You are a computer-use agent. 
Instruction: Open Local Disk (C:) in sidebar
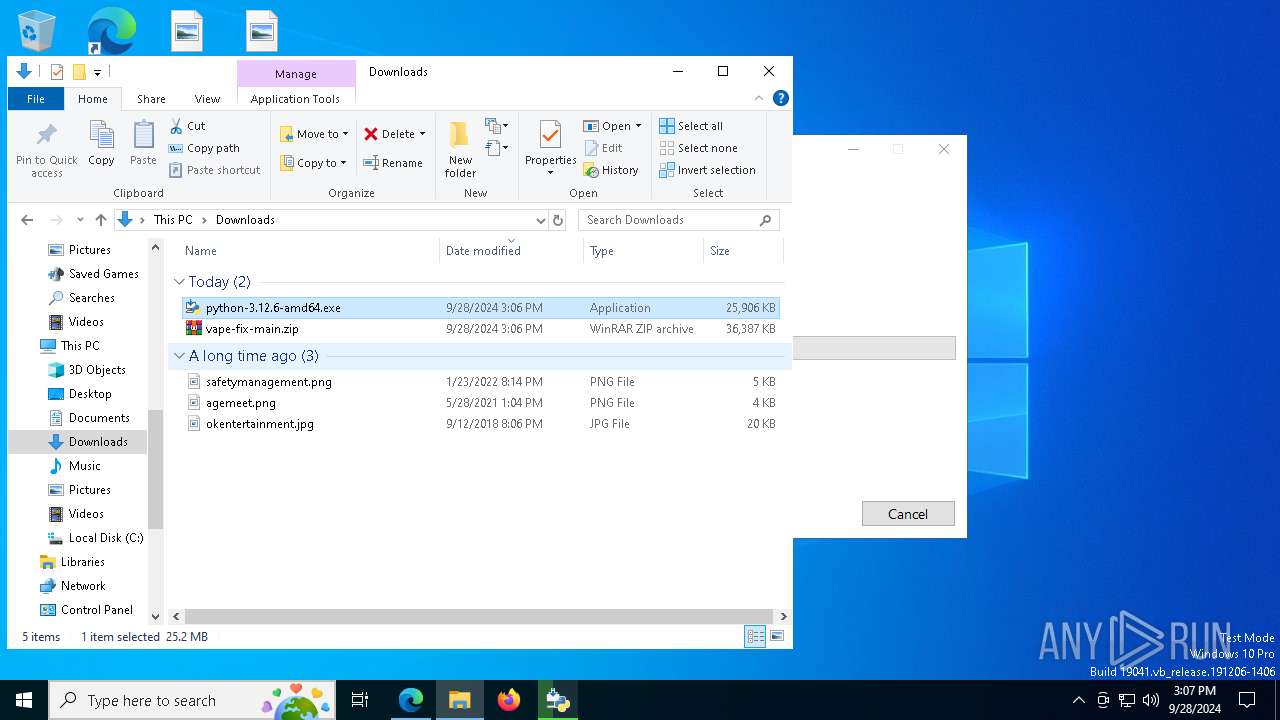click(95, 538)
